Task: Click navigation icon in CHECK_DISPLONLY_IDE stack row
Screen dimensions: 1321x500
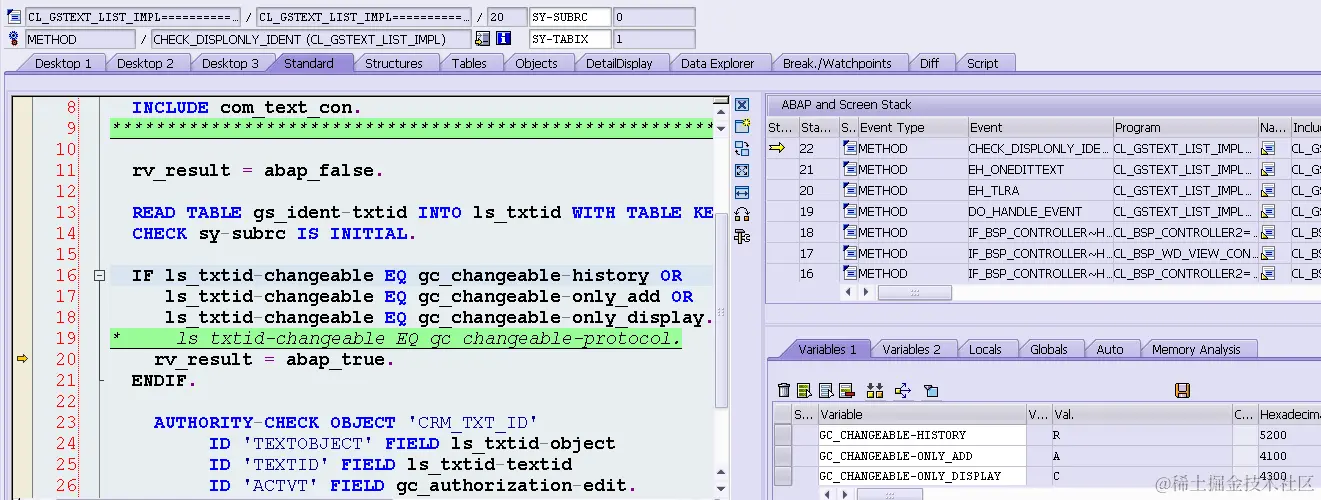Action: [1268, 148]
